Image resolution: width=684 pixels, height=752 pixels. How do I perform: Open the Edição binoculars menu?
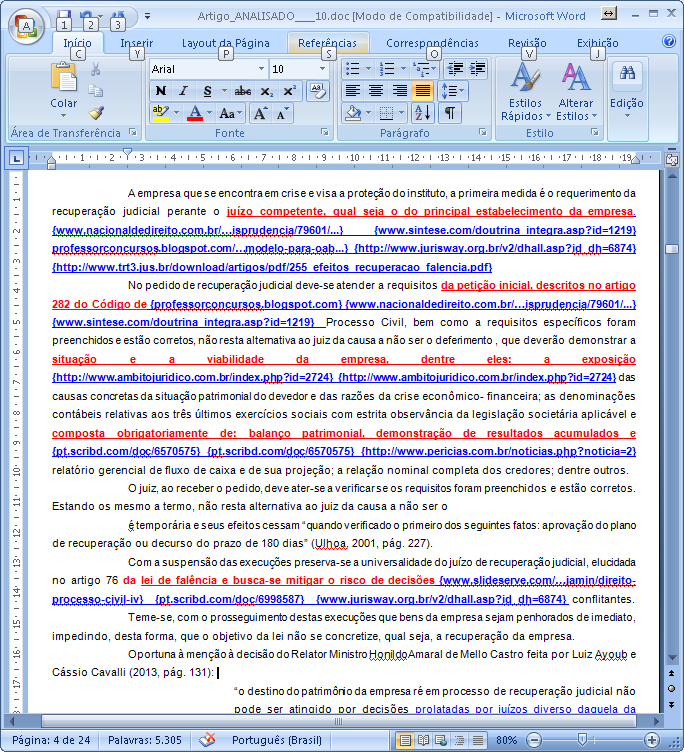point(627,91)
